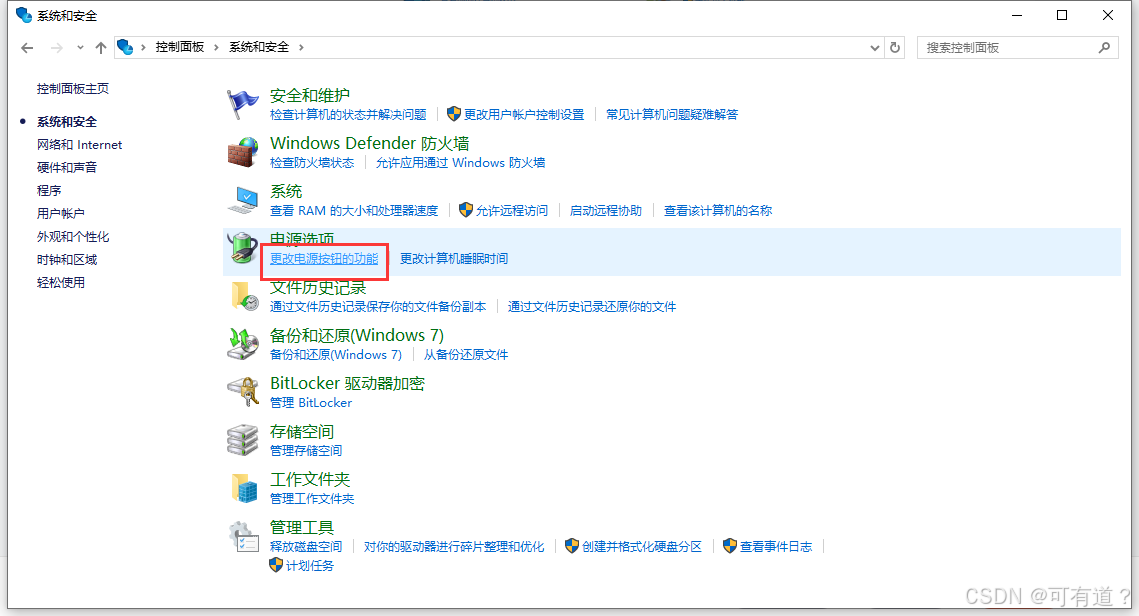Click the System computer monitor icon
1139x616 pixels.
tap(242, 200)
